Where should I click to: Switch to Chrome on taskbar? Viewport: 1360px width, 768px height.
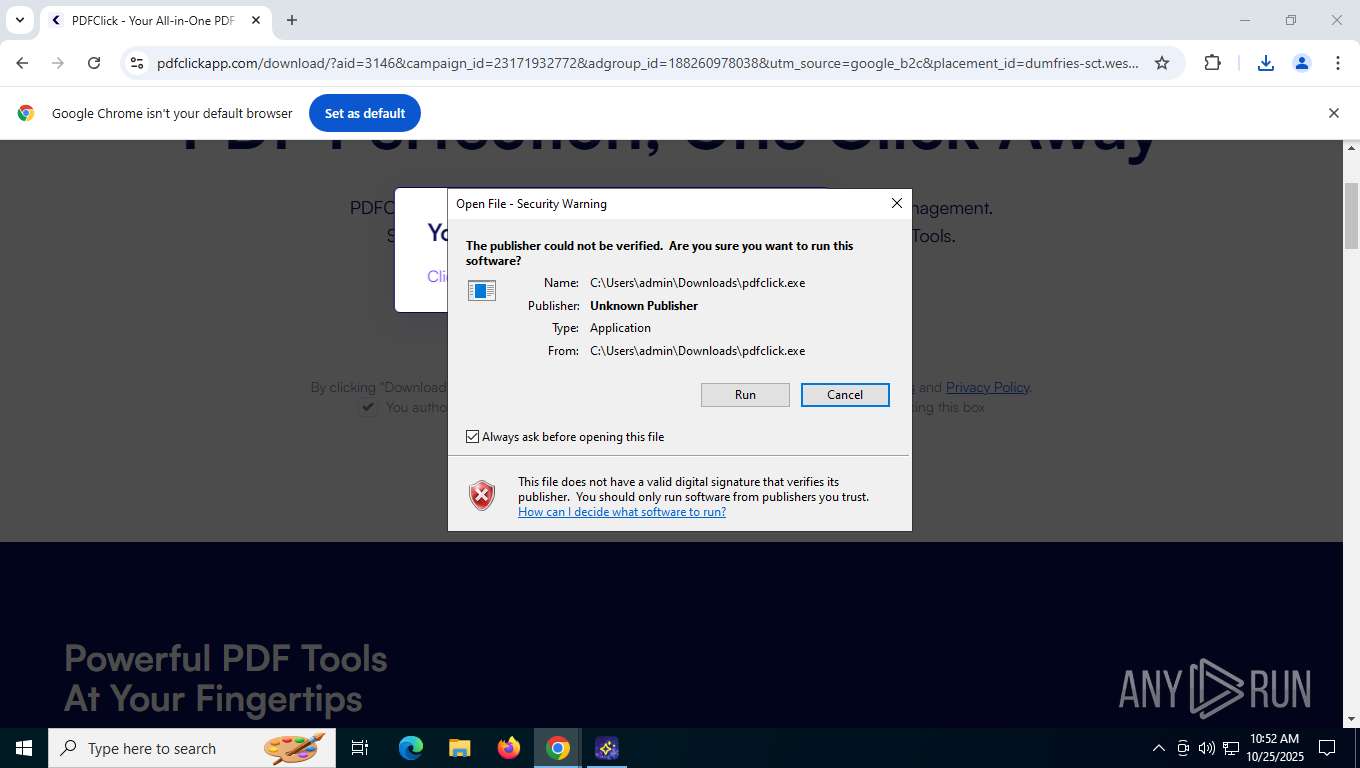click(558, 748)
